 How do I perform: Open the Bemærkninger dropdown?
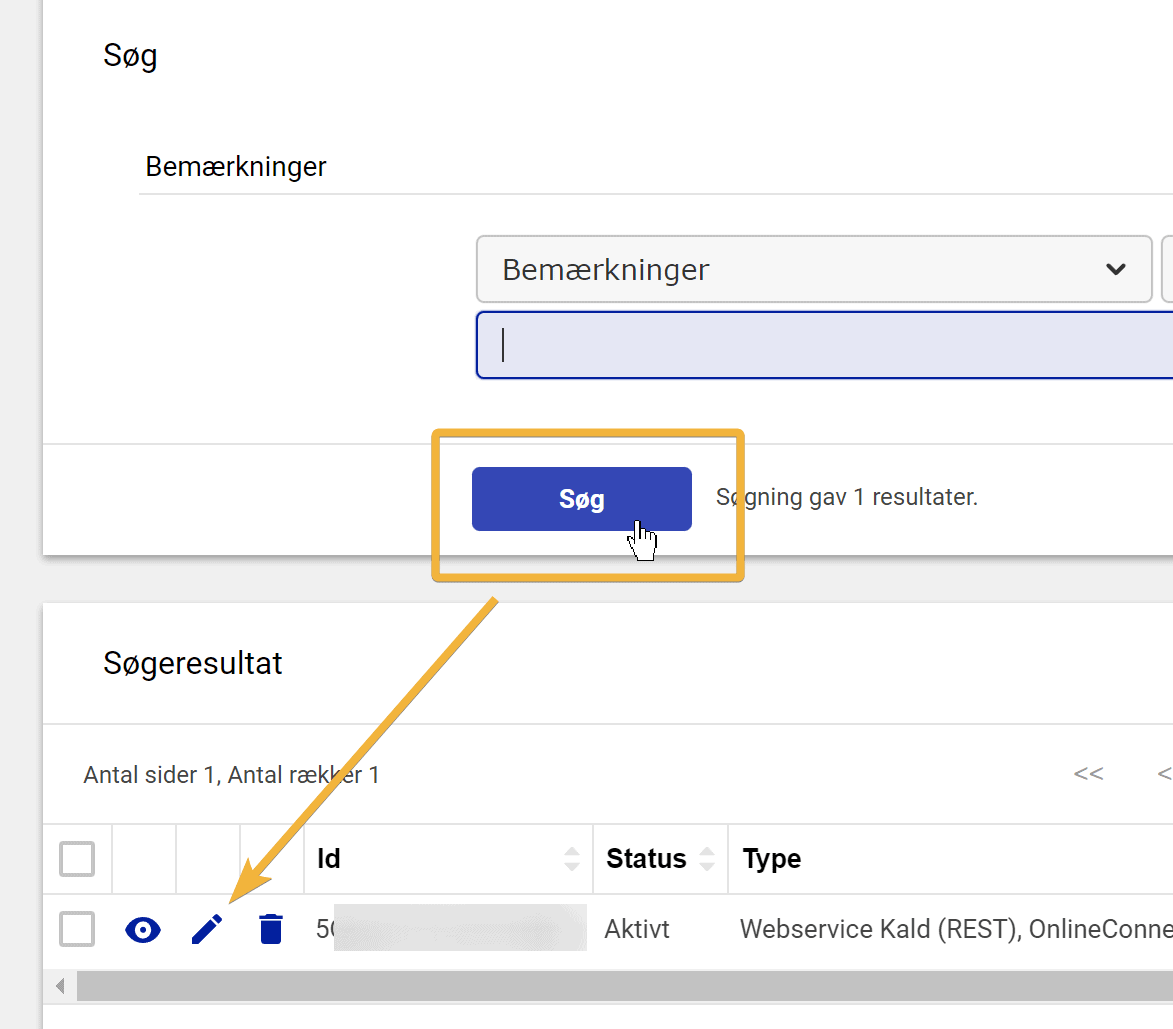coord(814,269)
